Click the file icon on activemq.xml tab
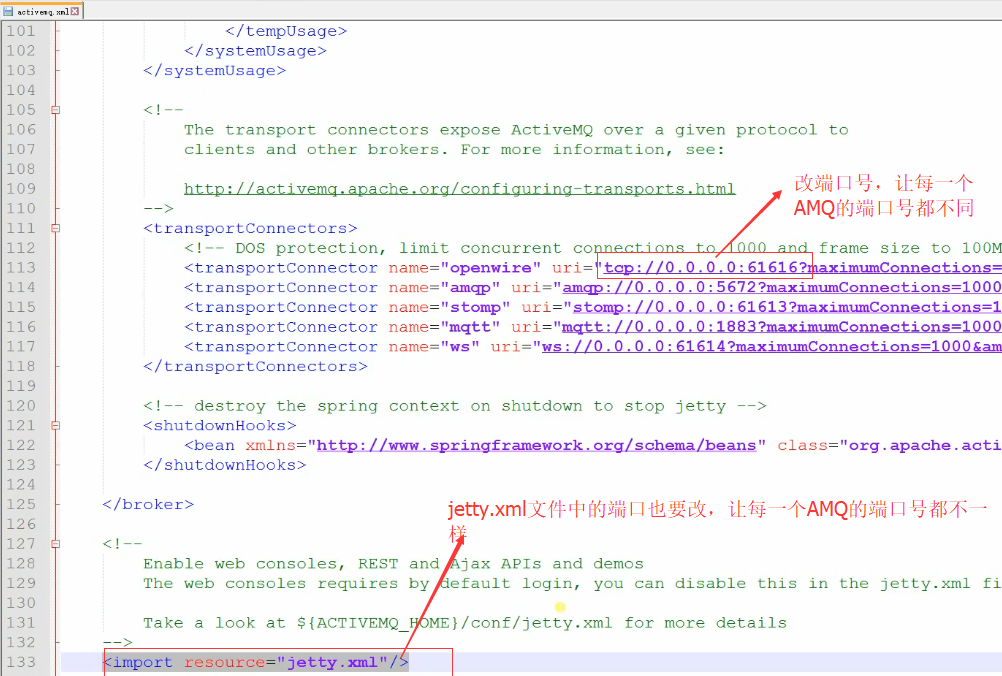 [8, 11]
